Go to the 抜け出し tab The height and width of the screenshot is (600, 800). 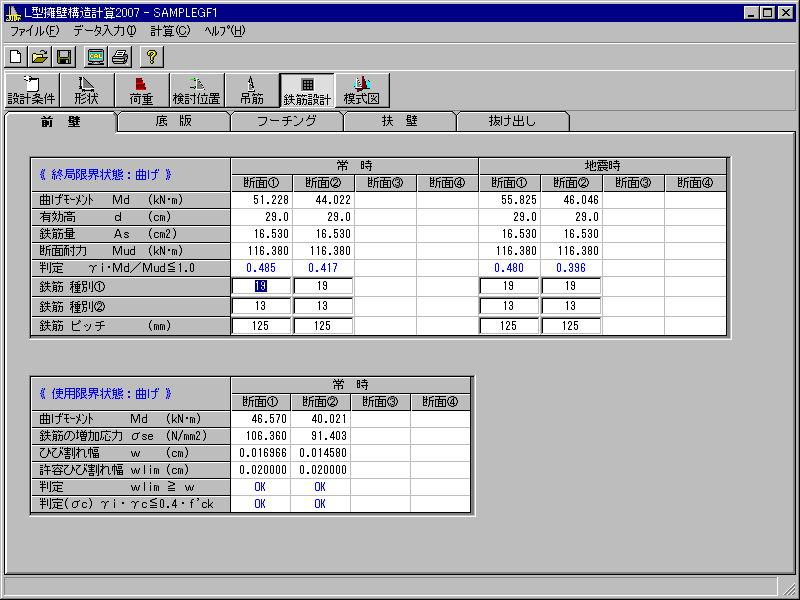512,121
